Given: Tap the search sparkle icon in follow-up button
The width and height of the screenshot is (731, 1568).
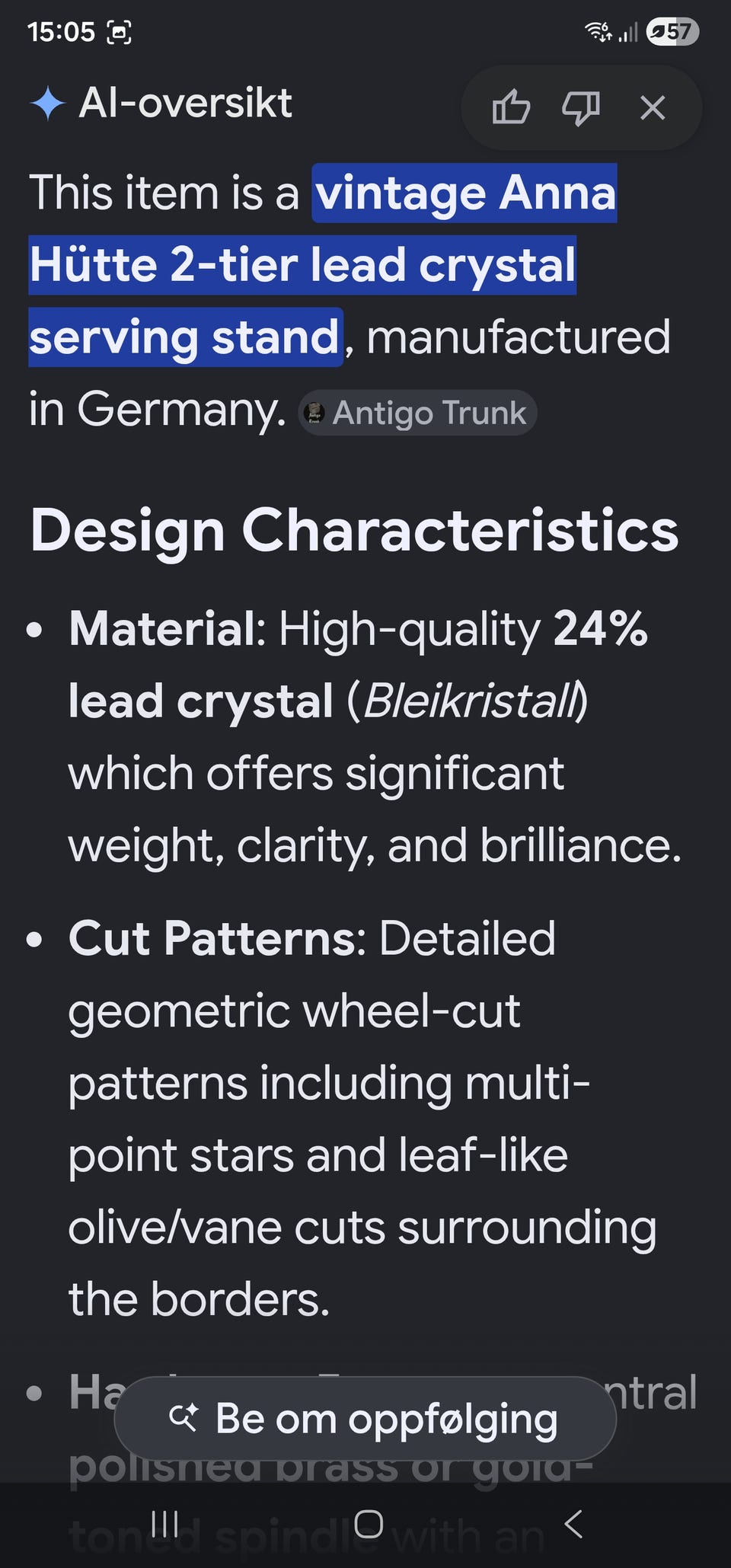Looking at the screenshot, I should click(x=184, y=1417).
